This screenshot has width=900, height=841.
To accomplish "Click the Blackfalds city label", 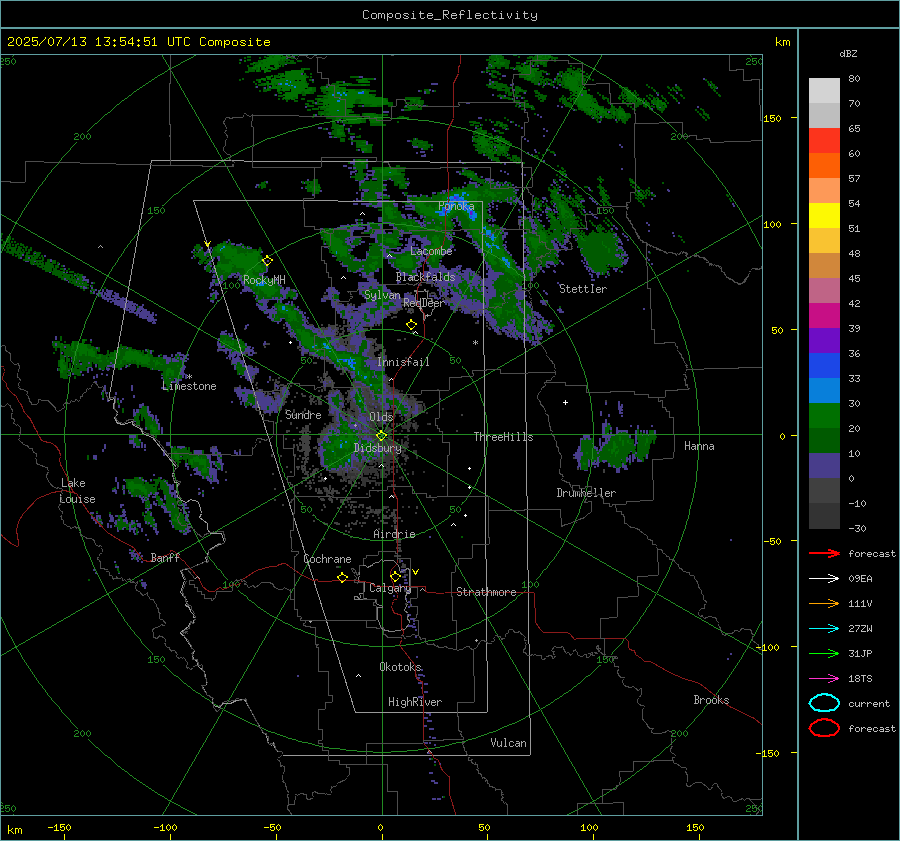I will click(425, 277).
